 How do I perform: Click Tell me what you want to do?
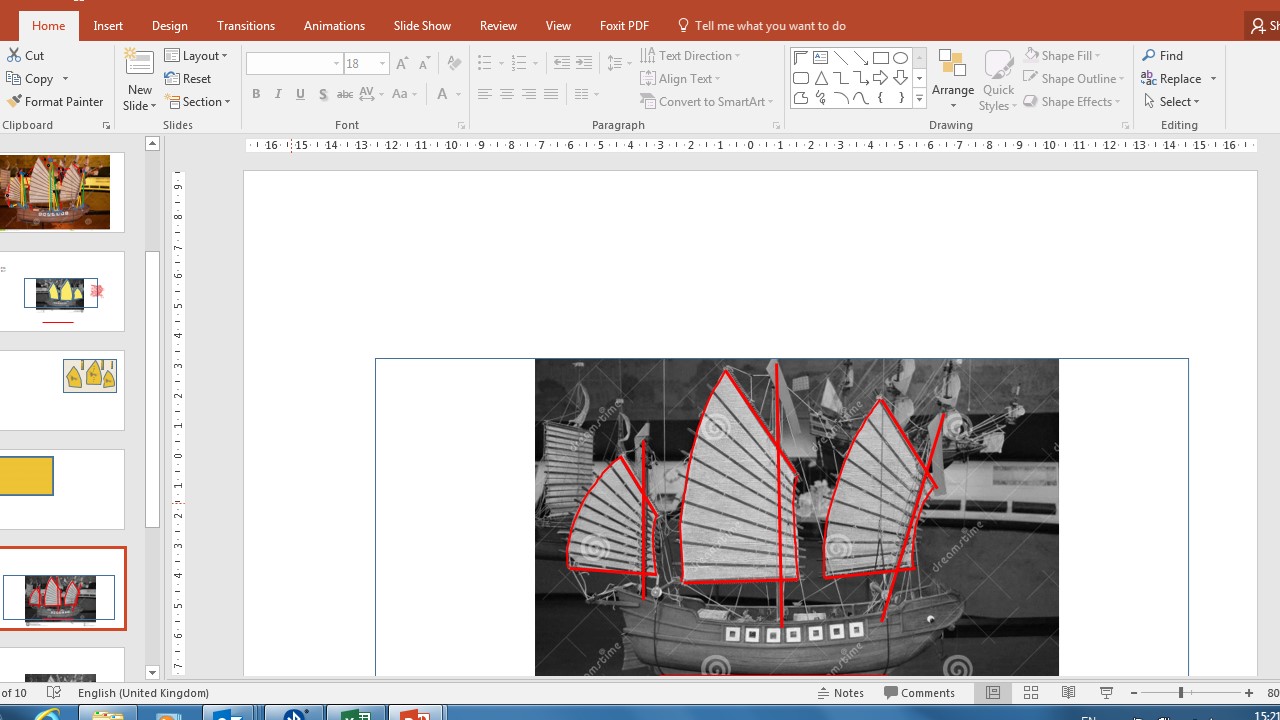pos(761,25)
